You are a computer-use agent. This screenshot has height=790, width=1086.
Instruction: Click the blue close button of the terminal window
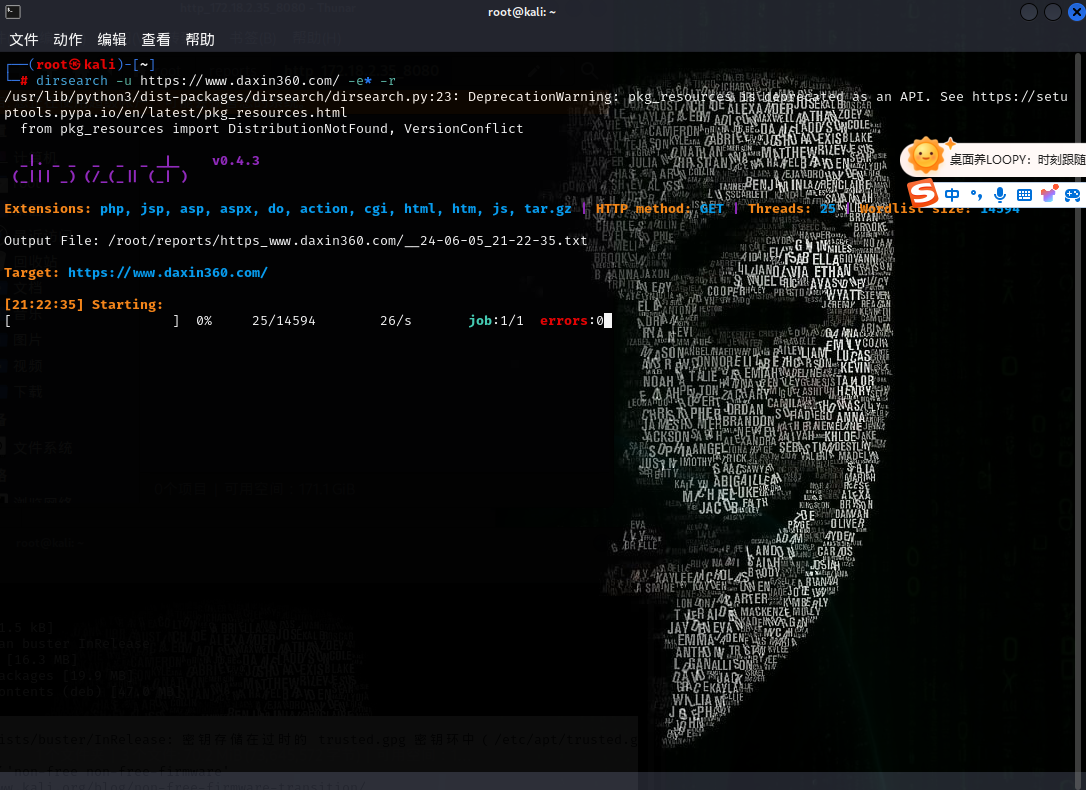click(1077, 12)
